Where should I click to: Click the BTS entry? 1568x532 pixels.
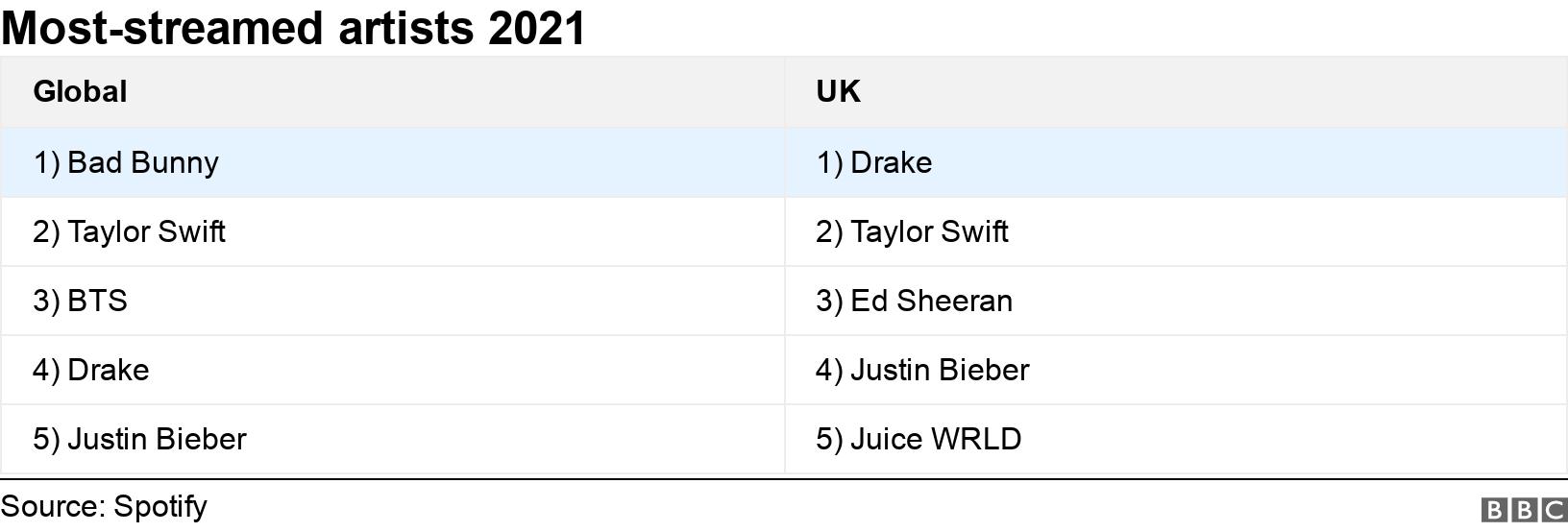pos(80,301)
